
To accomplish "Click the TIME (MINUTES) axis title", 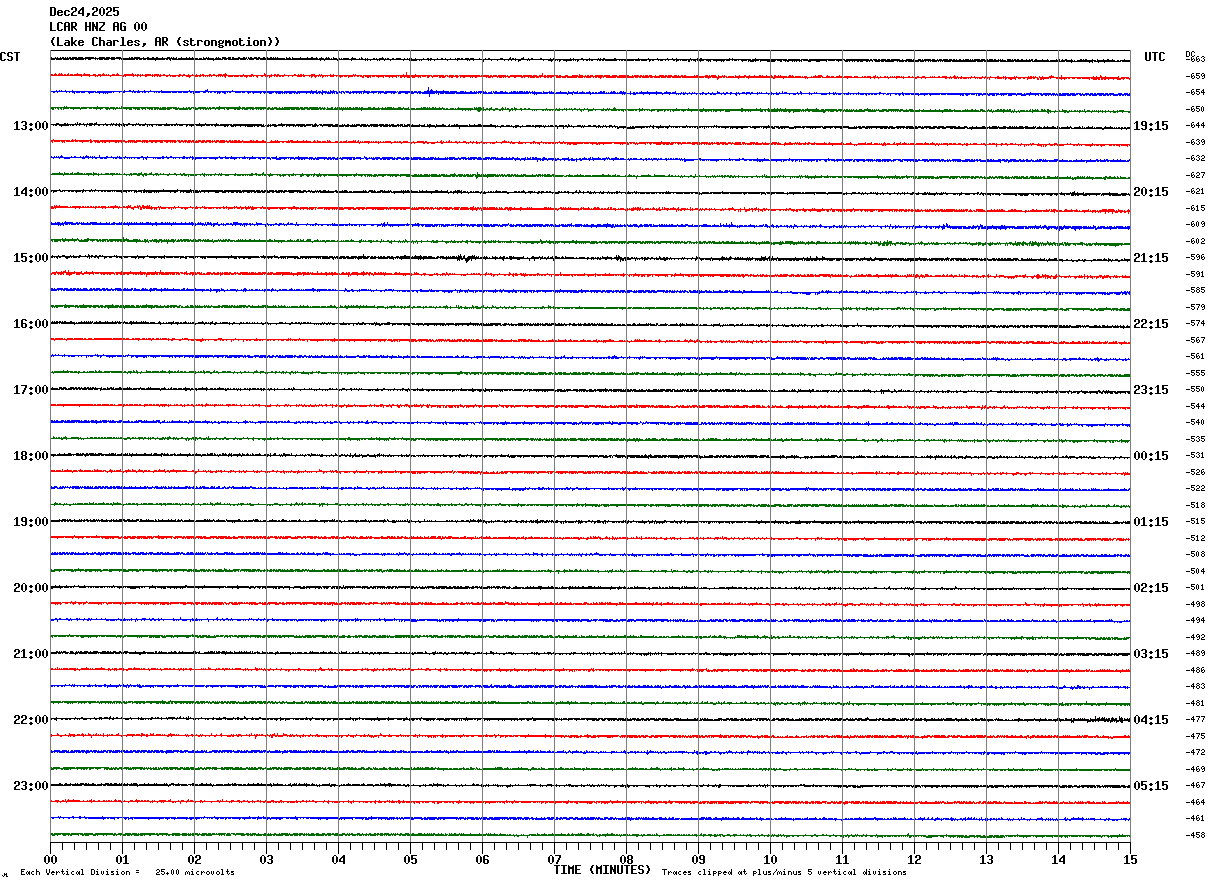I will (602, 870).
